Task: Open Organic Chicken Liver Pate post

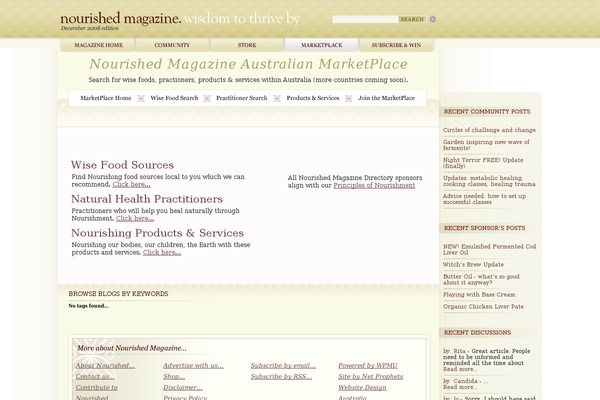Action: (x=483, y=307)
